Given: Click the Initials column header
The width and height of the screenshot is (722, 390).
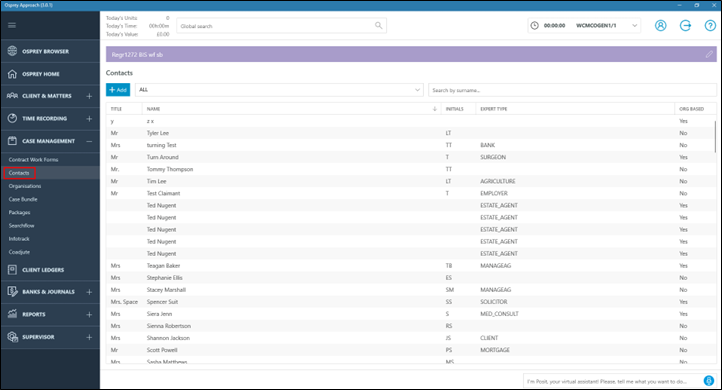Looking at the screenshot, I should coord(454,109).
